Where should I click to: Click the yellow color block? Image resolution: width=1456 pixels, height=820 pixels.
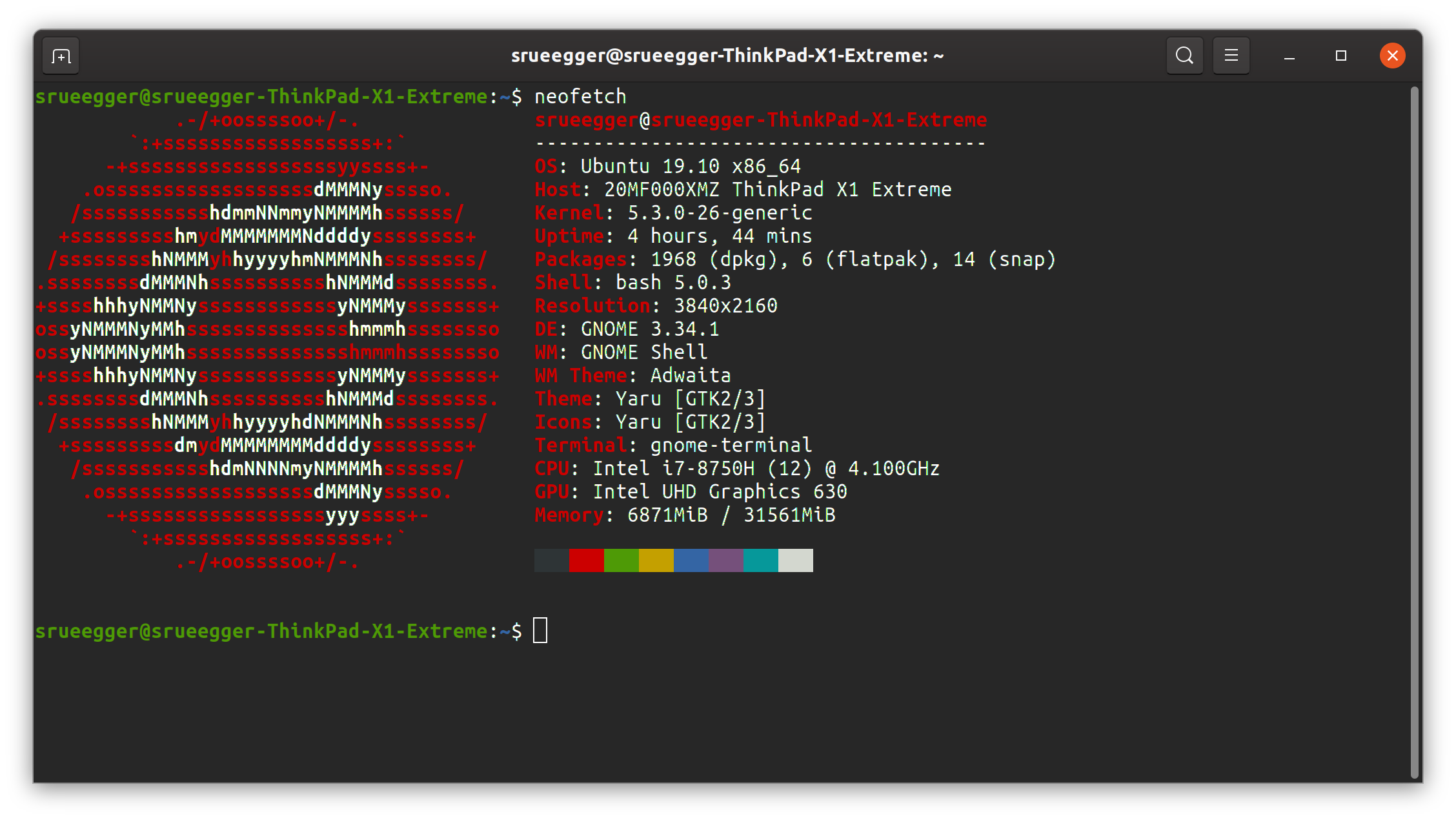[x=656, y=560]
